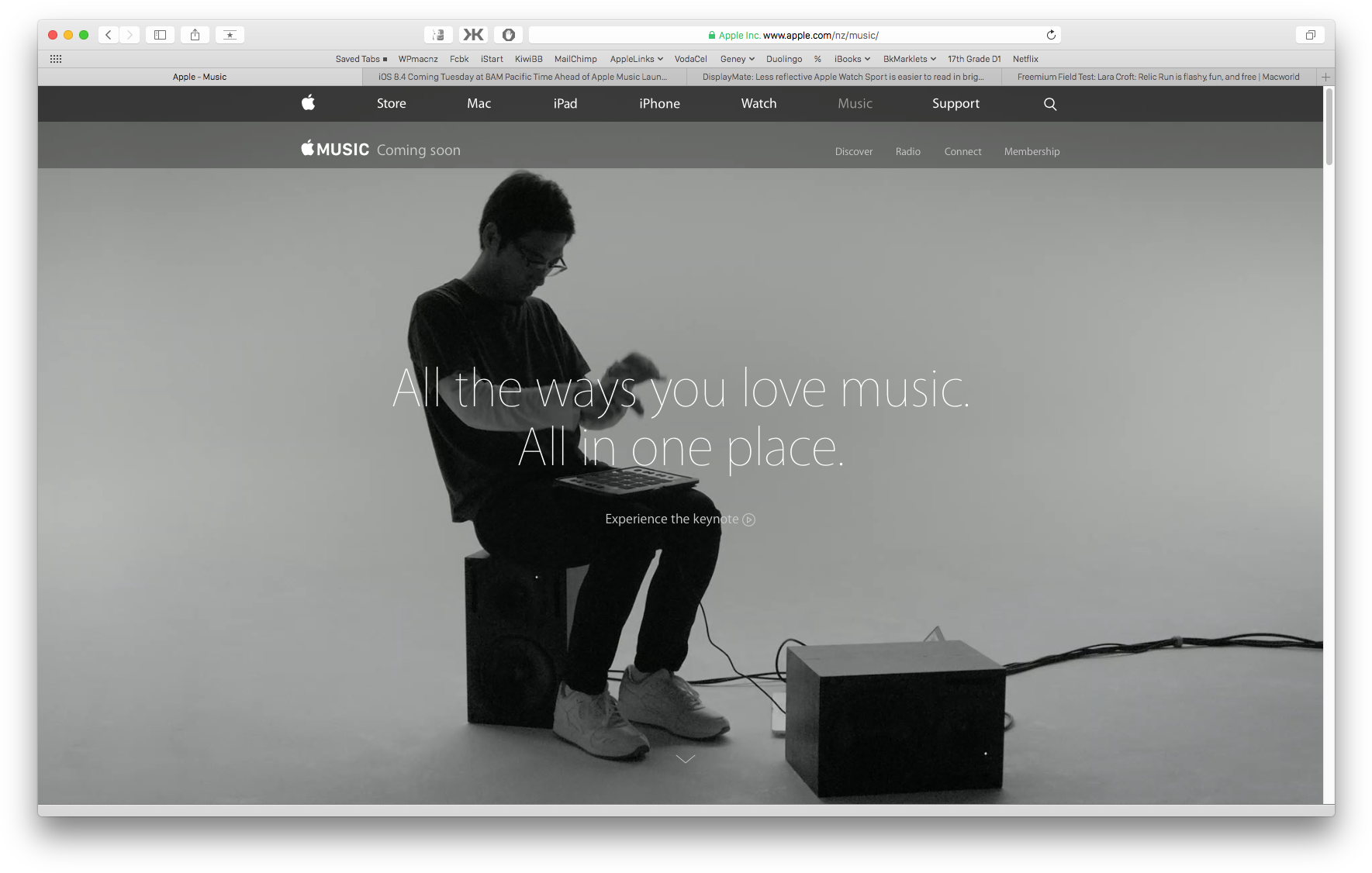Minimize the Safari window with yellow button
1372x873 pixels.
(68, 35)
